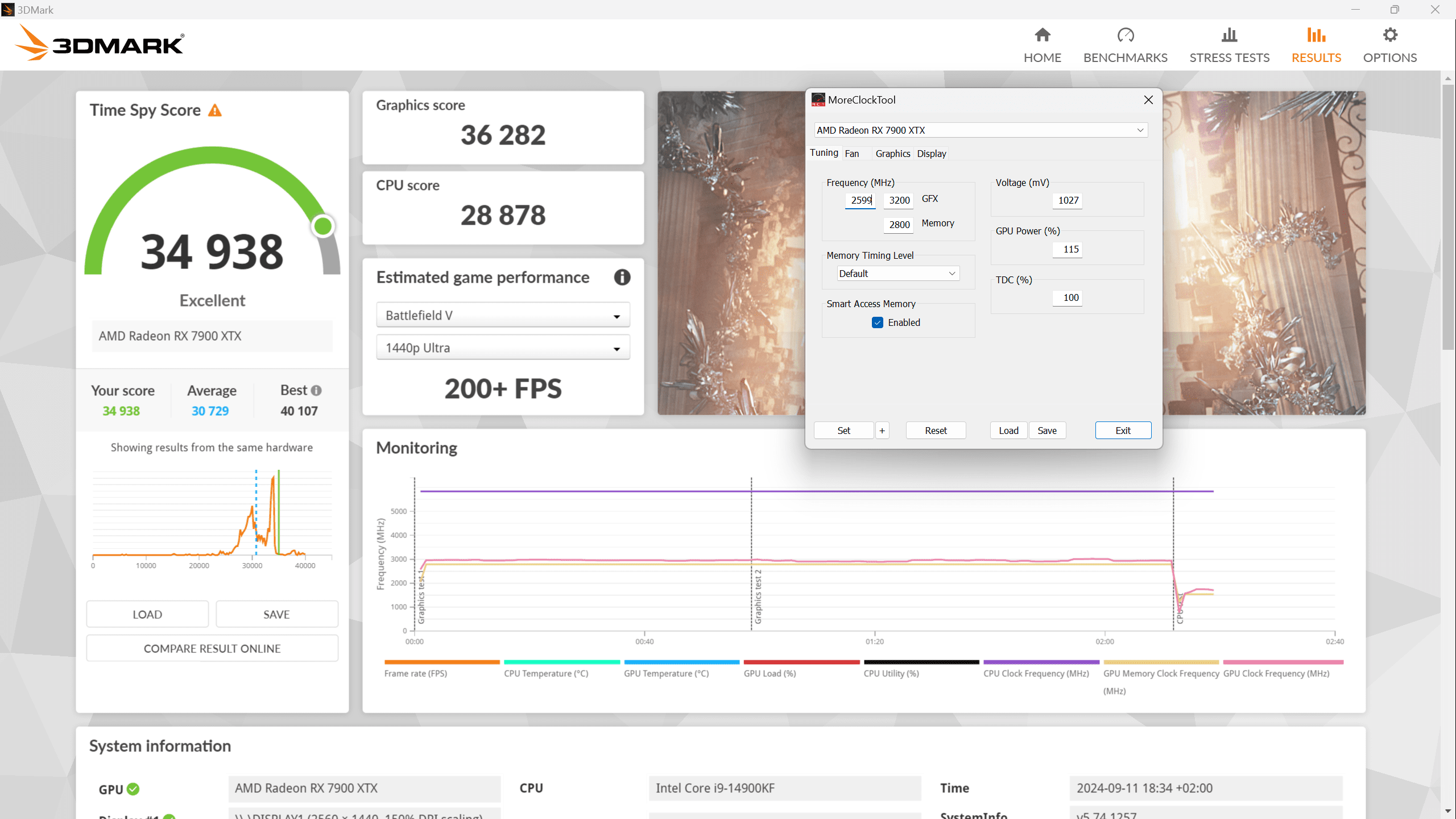Click the estimated game performance info icon
Viewport: 1456px width, 819px height.
(622, 278)
